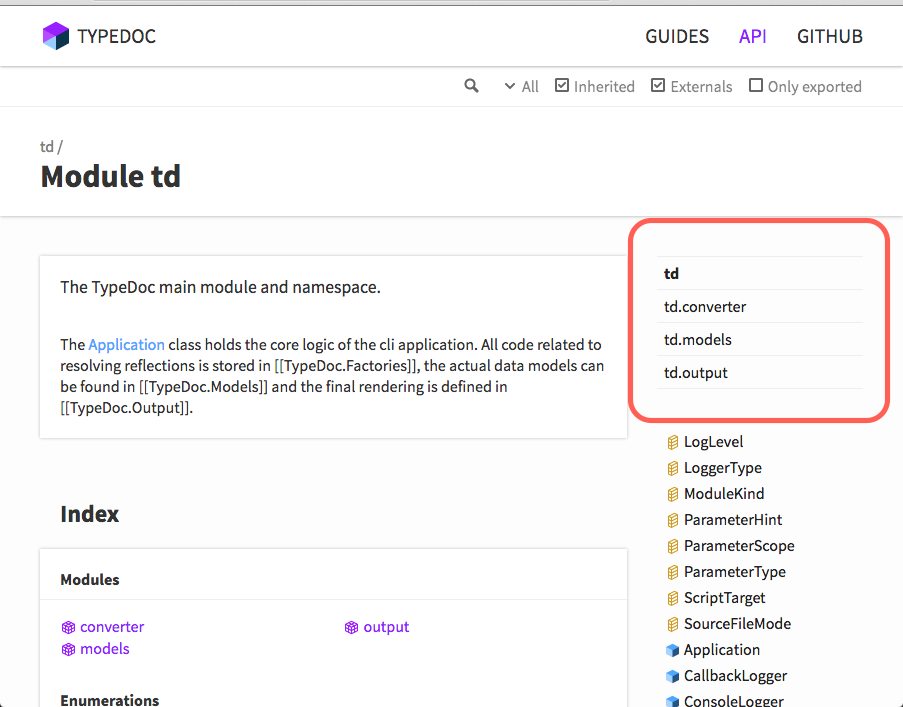Screen dimensions: 903x707
Task: Click the ModuleKind enumeration icon
Action: point(672,494)
